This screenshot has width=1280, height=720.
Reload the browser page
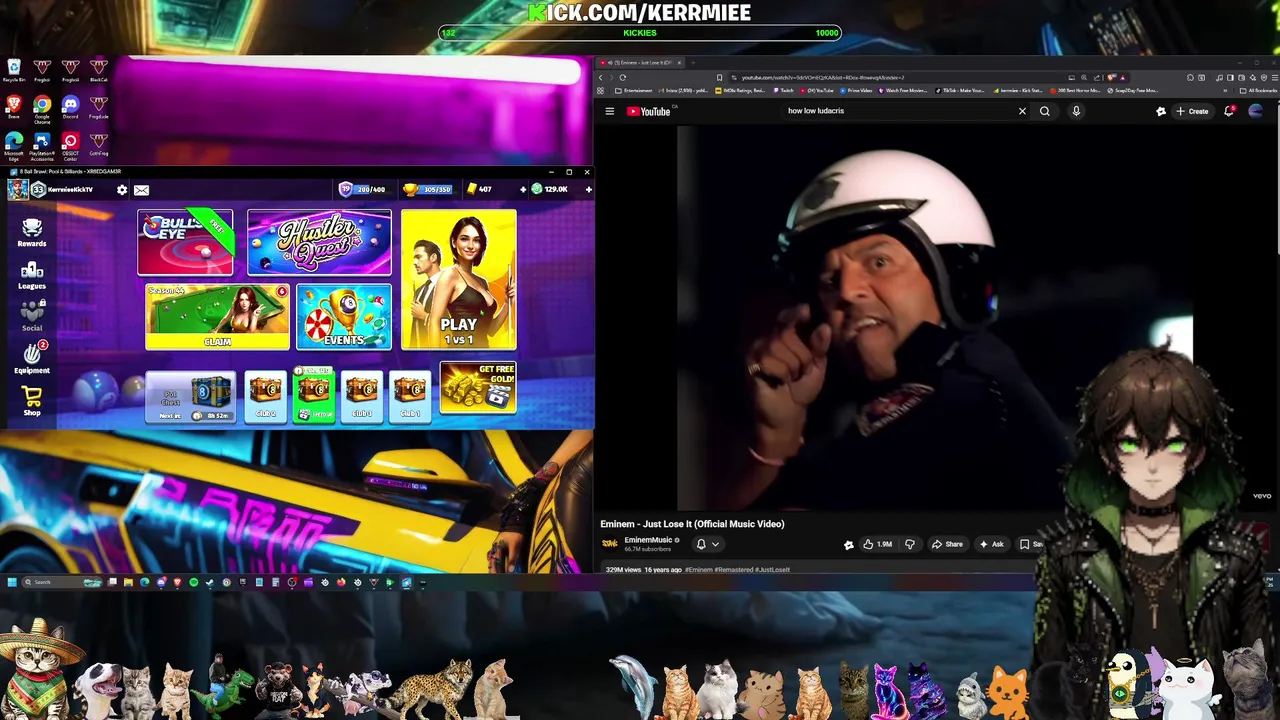pos(622,77)
